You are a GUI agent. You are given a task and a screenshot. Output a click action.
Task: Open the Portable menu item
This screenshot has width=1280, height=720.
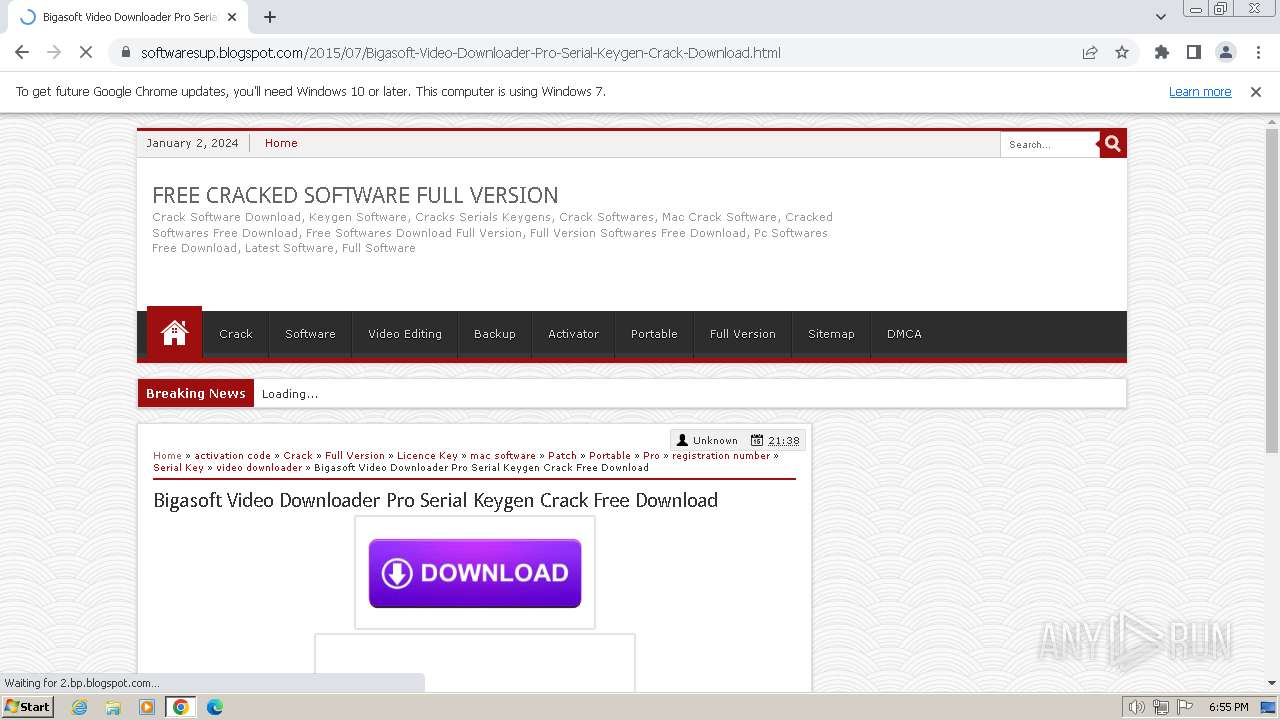pos(654,334)
